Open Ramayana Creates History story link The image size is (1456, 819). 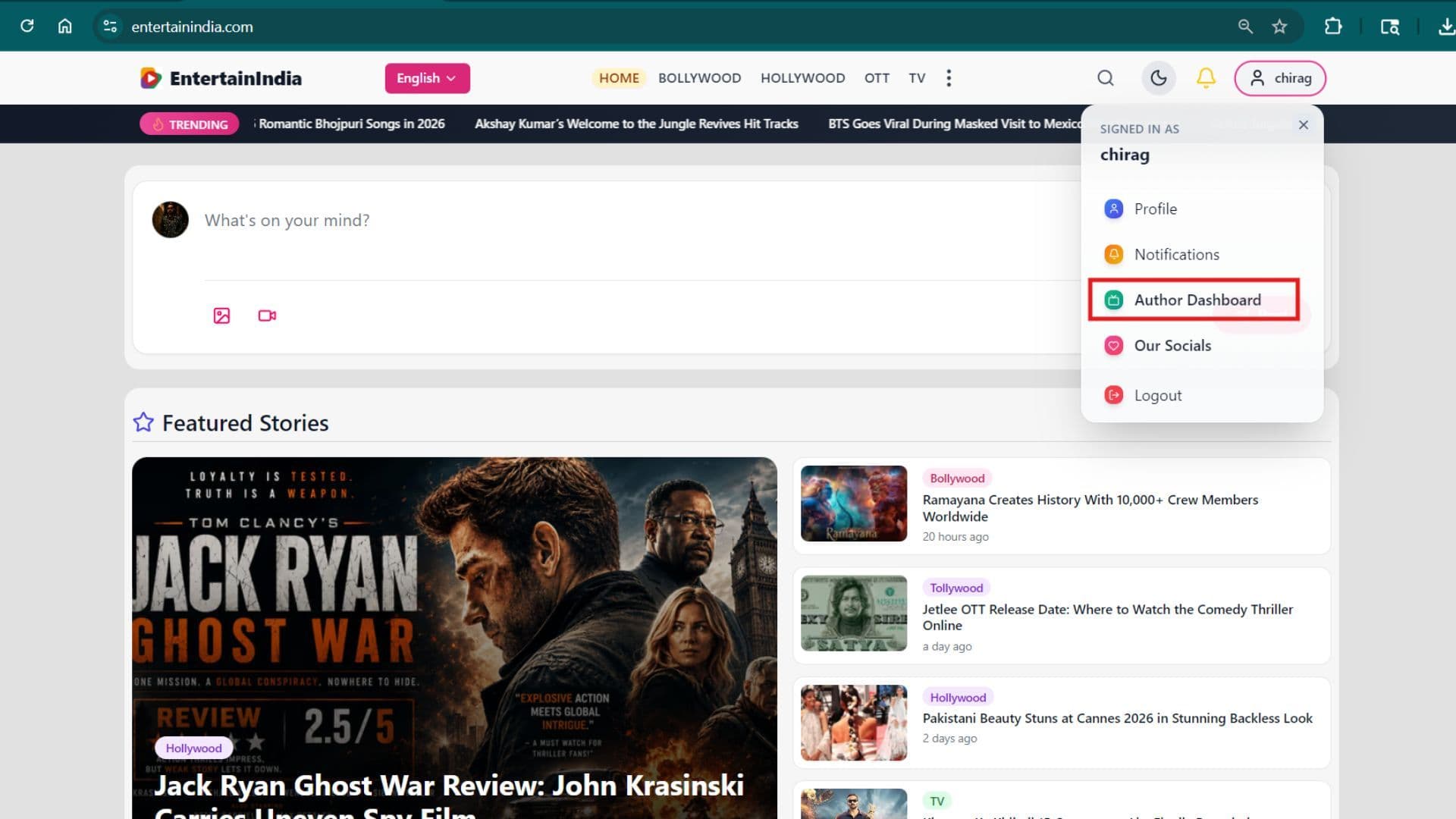coord(1090,508)
